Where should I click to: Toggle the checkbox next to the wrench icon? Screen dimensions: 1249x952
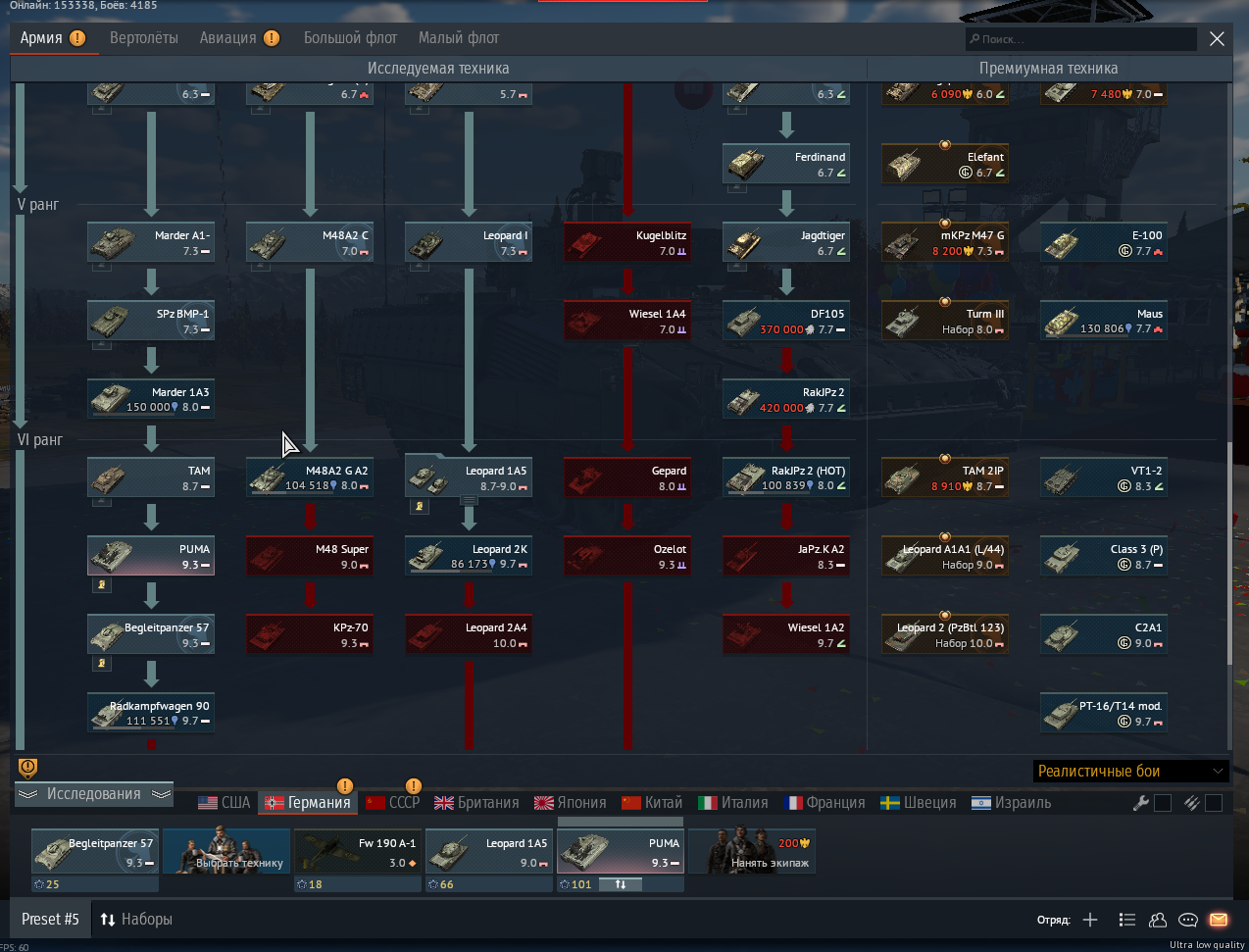tap(1163, 803)
